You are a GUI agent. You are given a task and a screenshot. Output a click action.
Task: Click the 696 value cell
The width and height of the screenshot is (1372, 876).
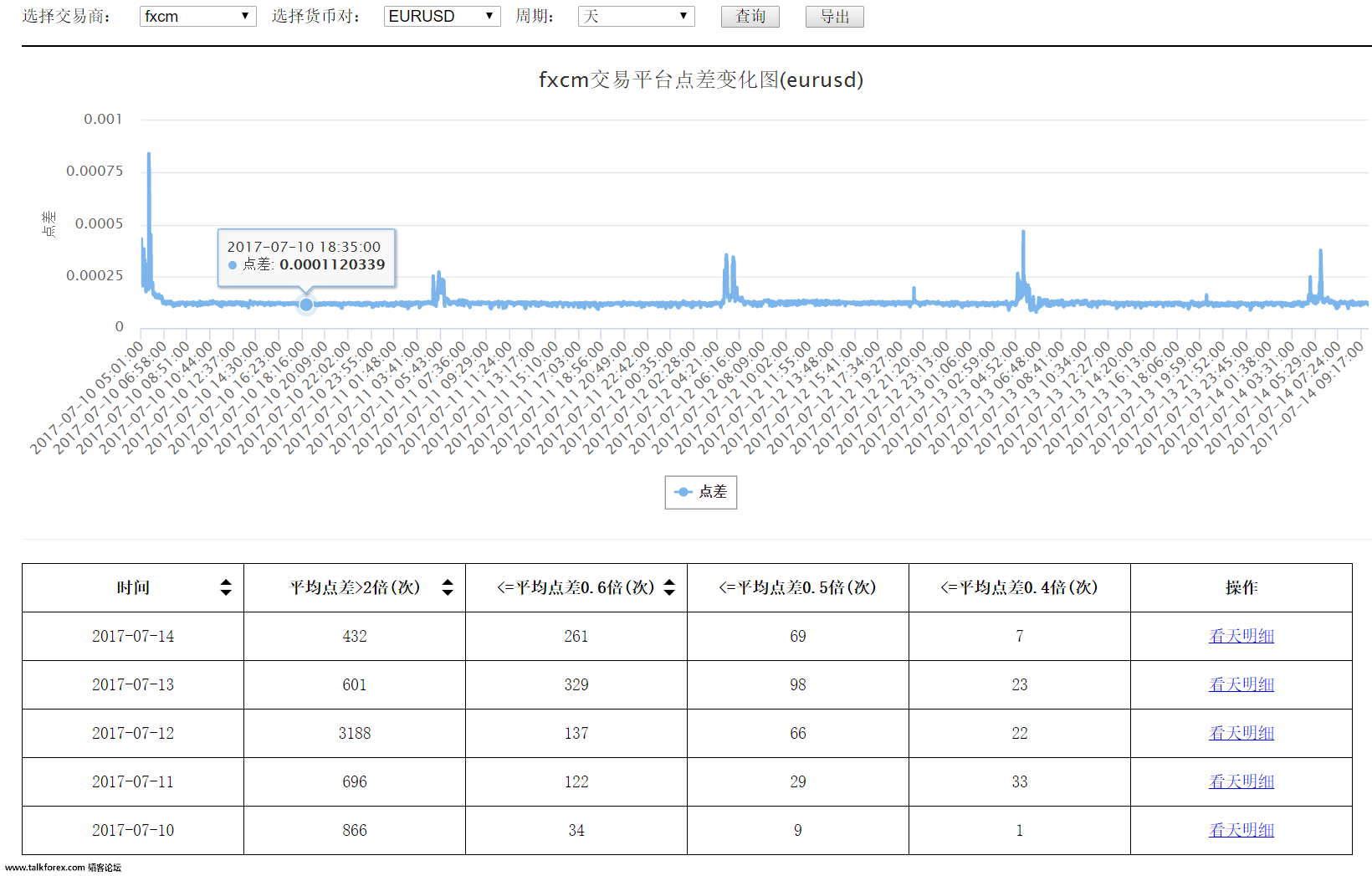pyautogui.click(x=355, y=781)
